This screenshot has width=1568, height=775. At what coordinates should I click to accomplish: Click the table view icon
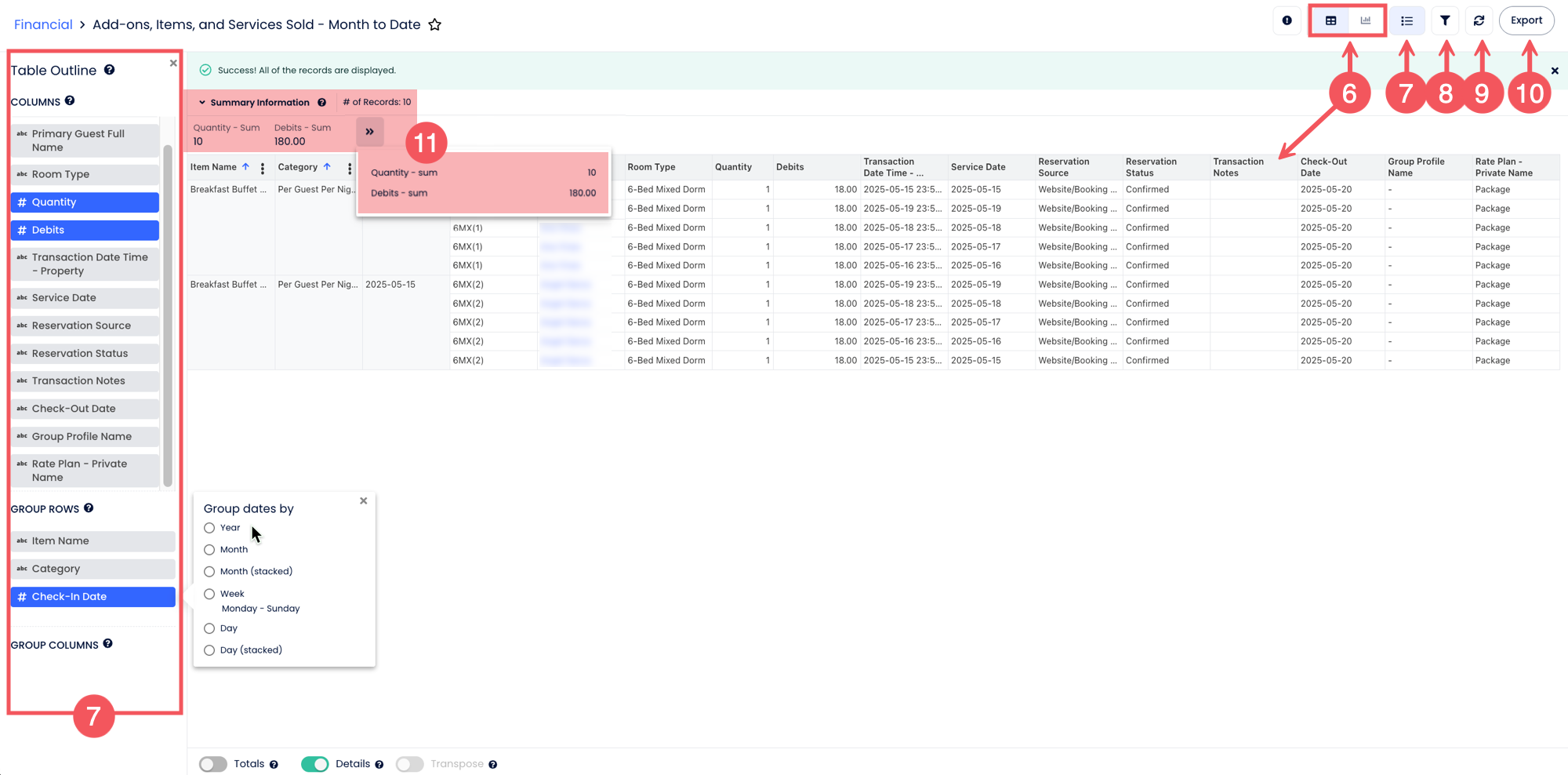(1330, 21)
